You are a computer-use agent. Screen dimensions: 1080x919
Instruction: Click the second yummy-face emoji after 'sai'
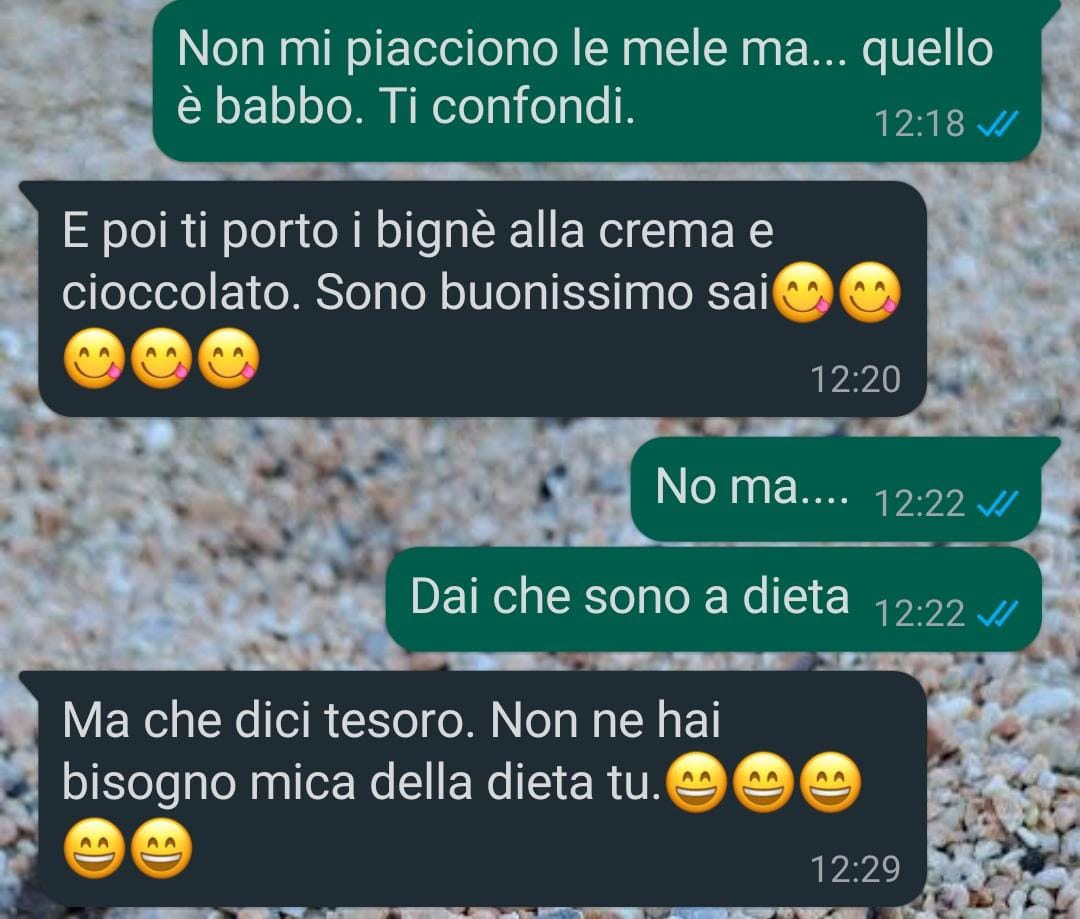(x=871, y=293)
